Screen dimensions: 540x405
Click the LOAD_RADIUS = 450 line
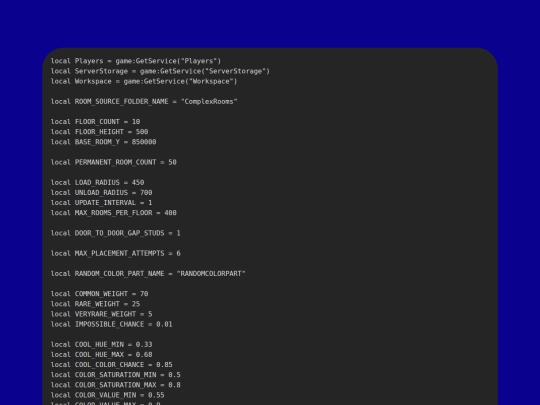tap(97, 183)
